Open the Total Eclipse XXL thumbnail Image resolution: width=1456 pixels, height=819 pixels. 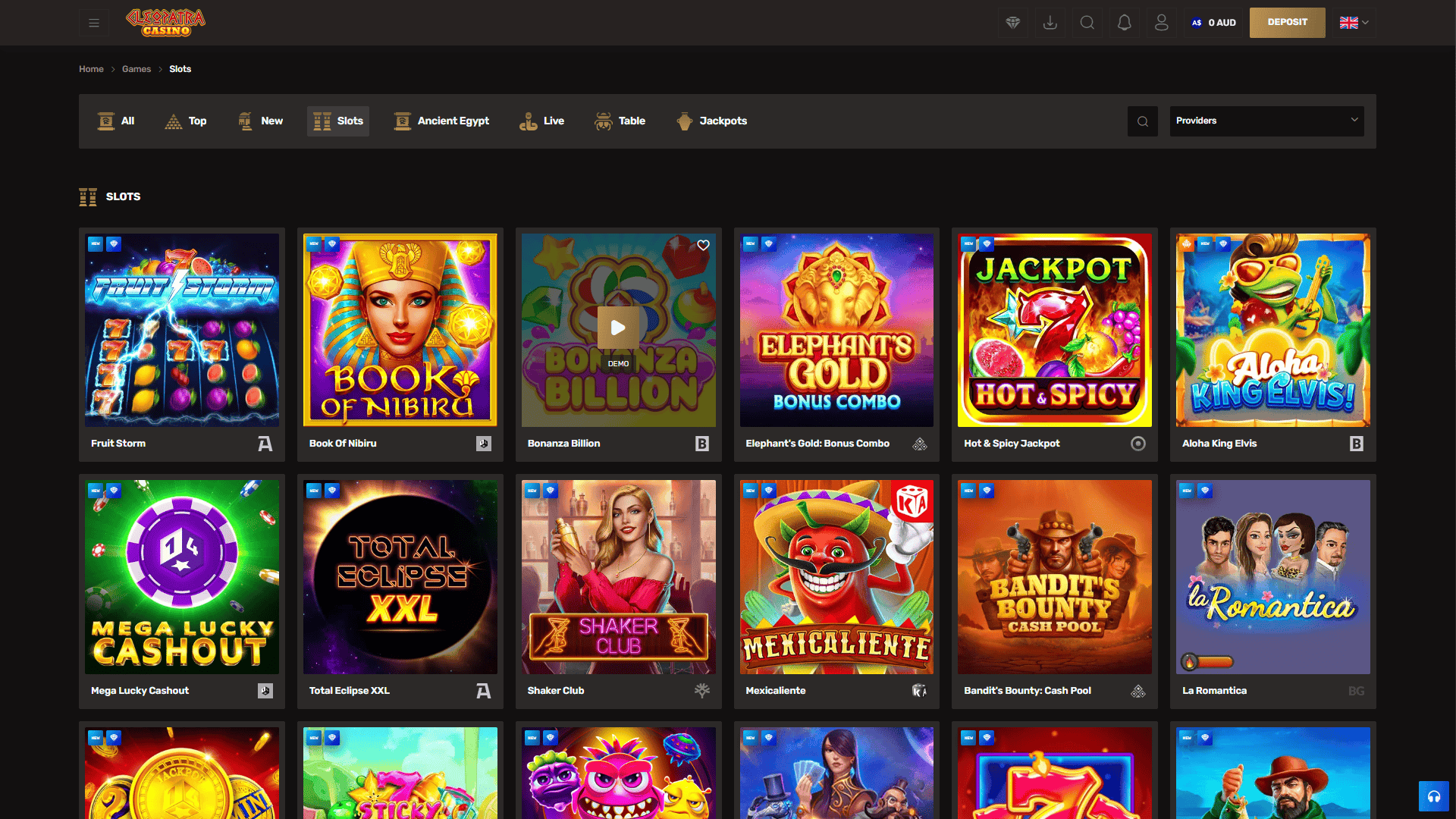click(400, 577)
